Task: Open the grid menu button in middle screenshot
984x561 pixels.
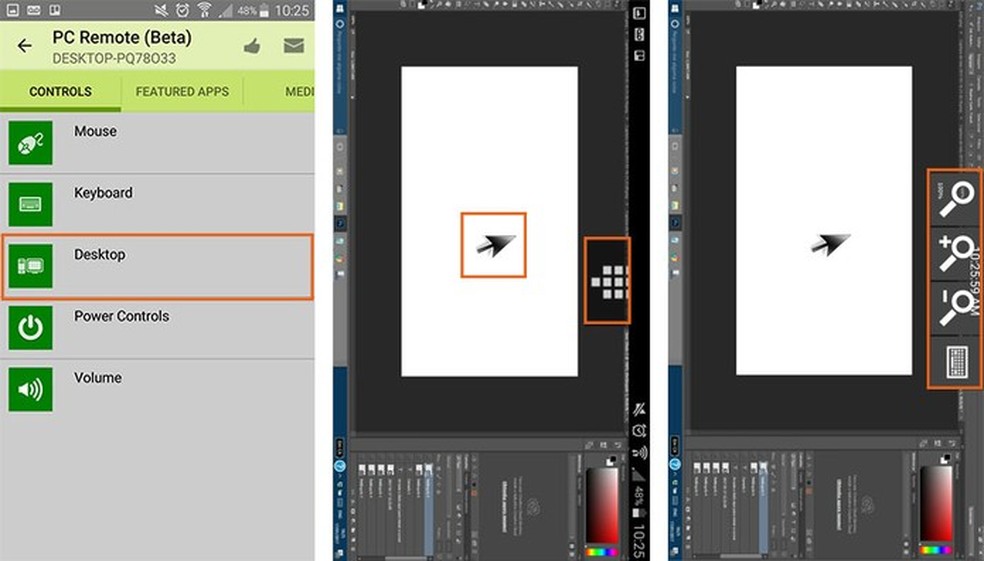Action: coord(607,280)
